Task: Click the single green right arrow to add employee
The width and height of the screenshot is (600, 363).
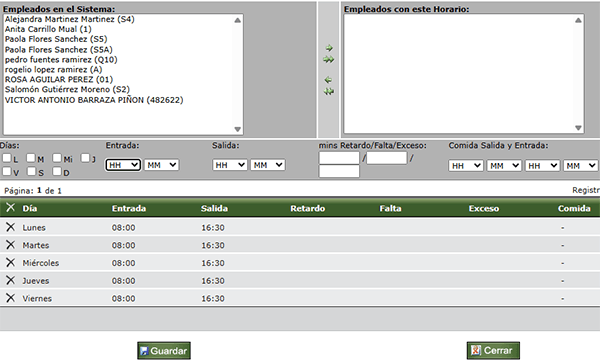Action: (x=329, y=48)
